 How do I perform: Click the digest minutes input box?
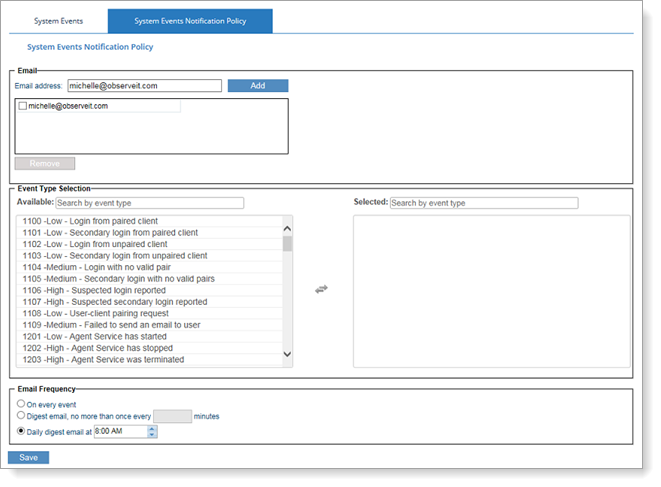(172, 416)
